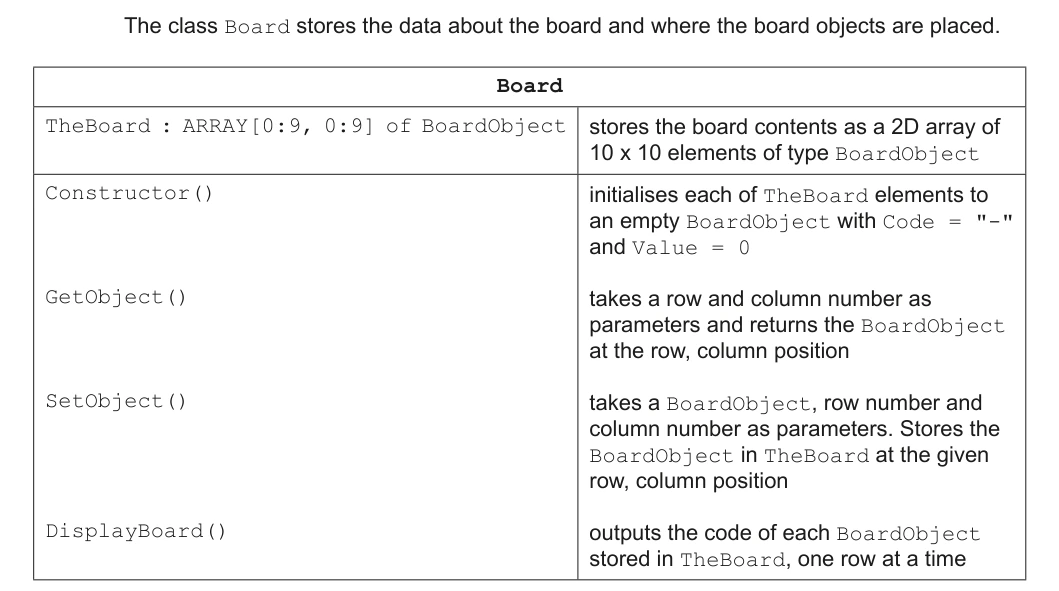Image resolution: width=1059 pixels, height=591 pixels.
Task: Click the intro sentence about class Board
Action: [562, 26]
